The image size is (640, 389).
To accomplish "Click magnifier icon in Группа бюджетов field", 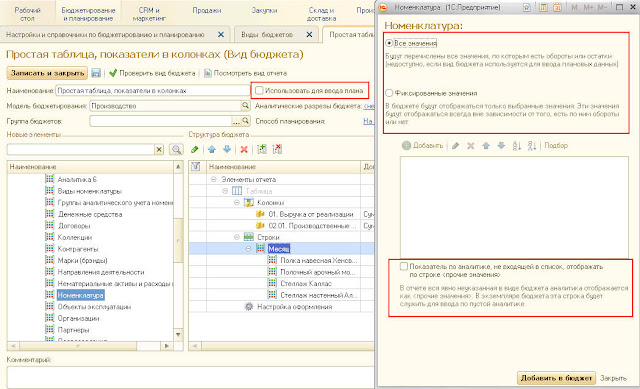I will click(x=245, y=121).
